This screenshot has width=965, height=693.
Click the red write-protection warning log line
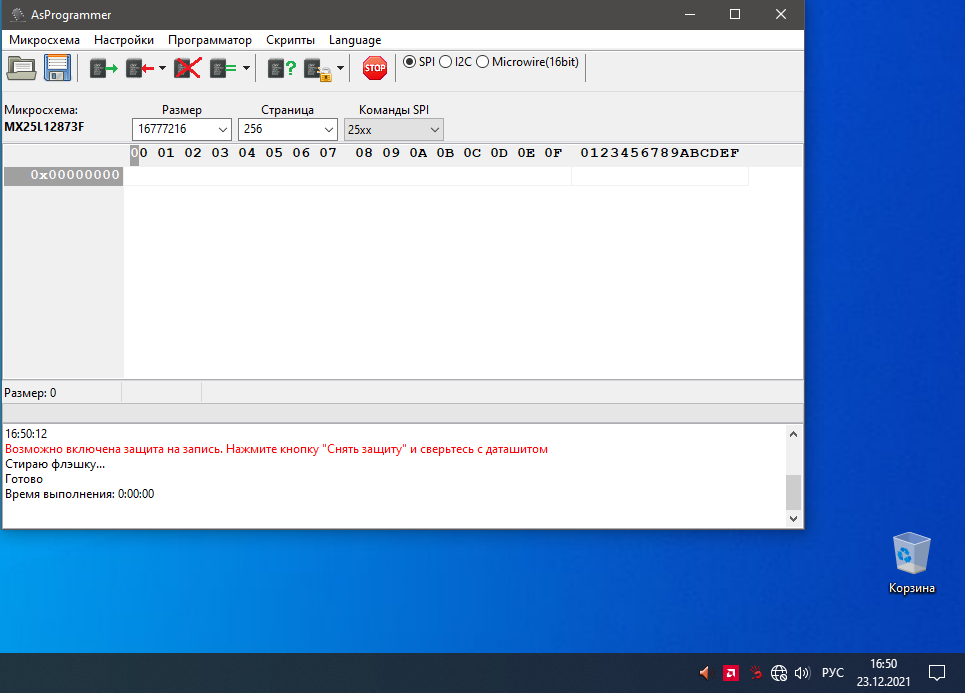coord(276,449)
